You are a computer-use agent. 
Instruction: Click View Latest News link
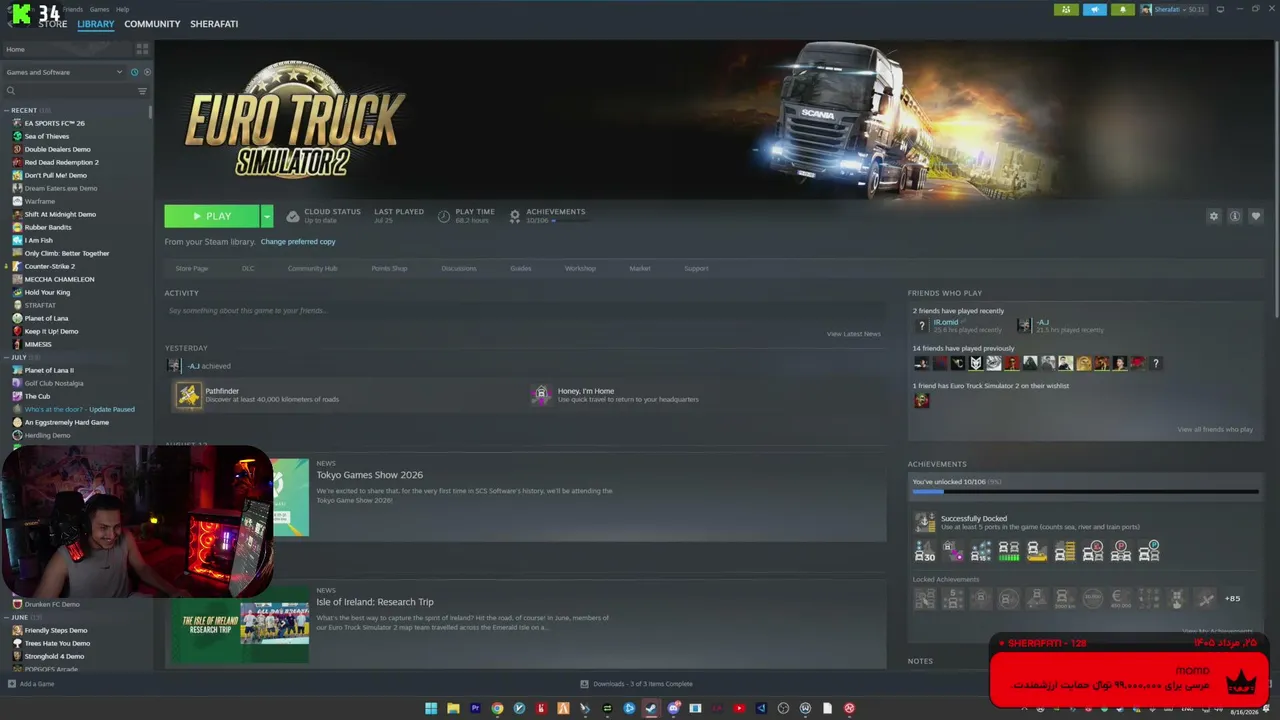[x=854, y=334]
